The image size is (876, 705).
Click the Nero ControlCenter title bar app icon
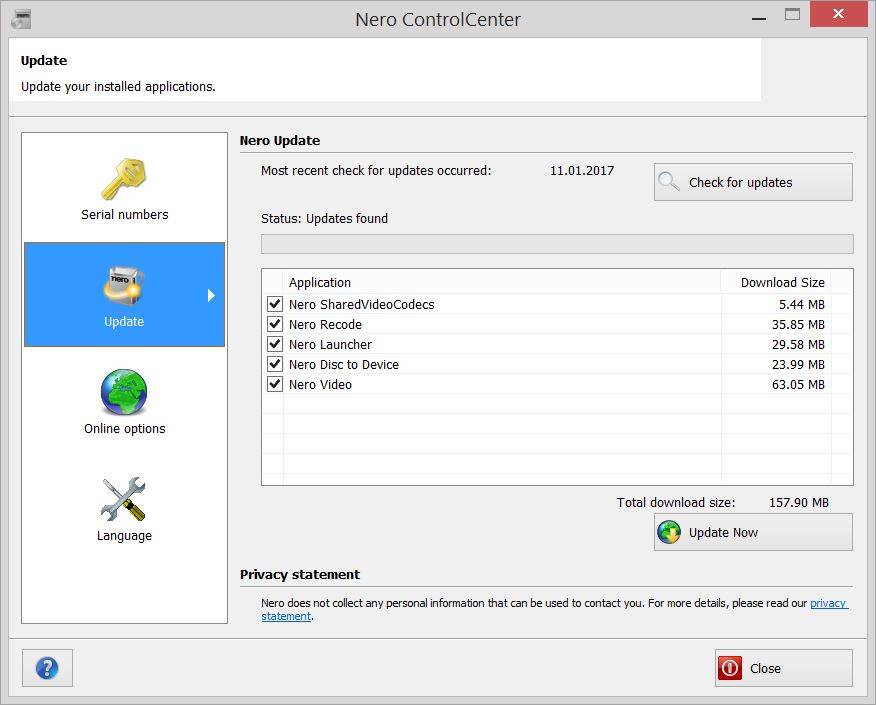[x=21, y=20]
